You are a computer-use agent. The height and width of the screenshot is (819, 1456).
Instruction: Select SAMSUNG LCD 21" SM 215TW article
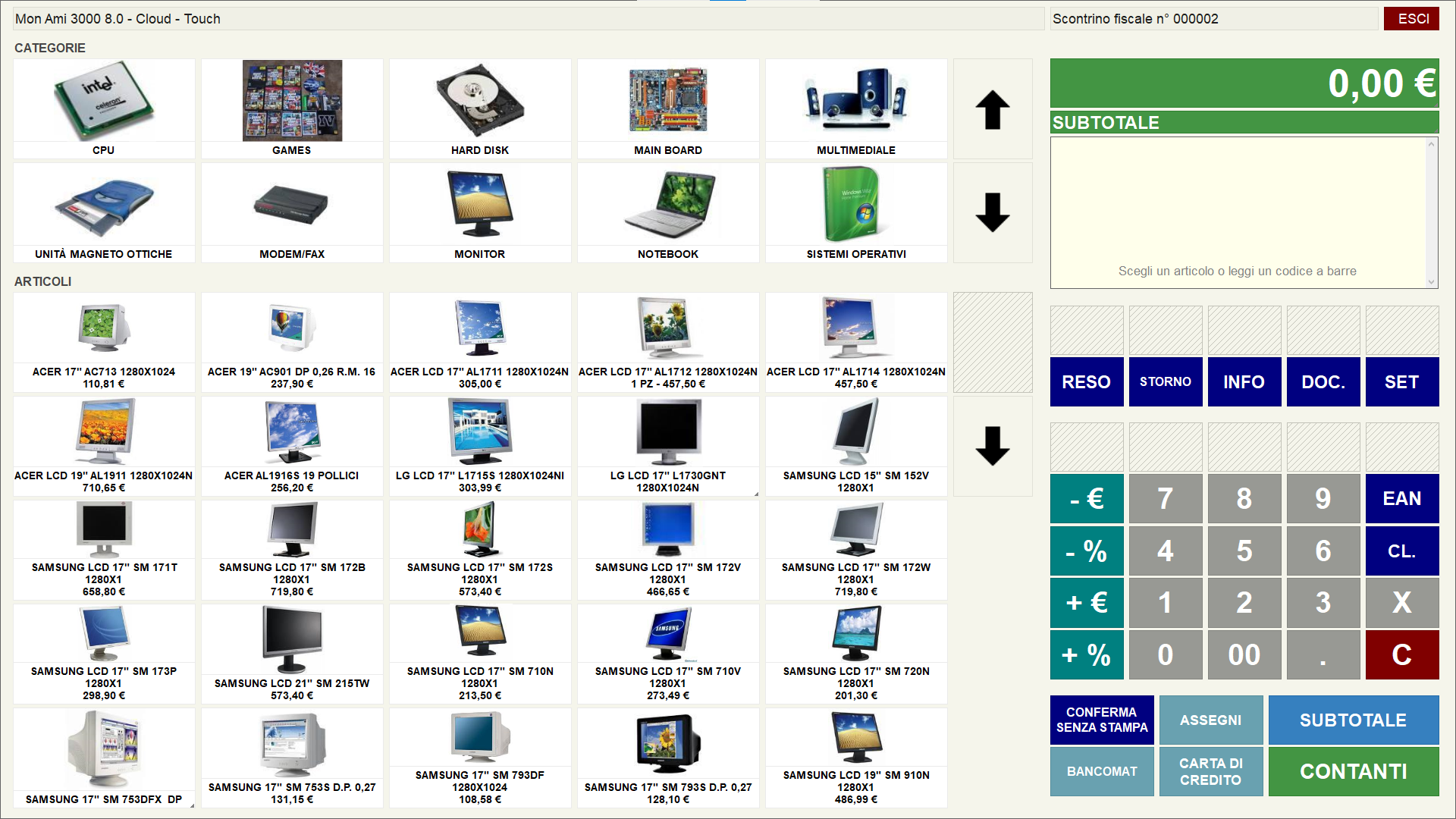point(292,654)
